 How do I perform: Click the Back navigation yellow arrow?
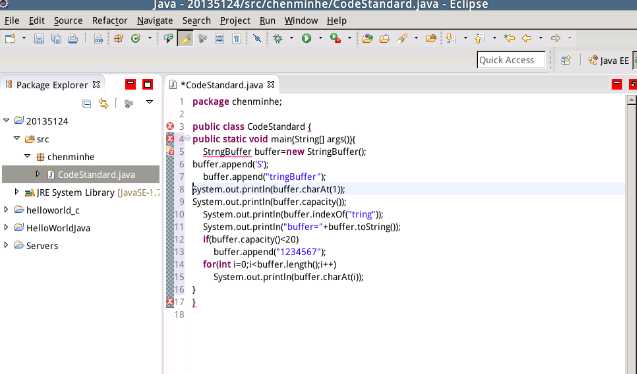(x=527, y=39)
